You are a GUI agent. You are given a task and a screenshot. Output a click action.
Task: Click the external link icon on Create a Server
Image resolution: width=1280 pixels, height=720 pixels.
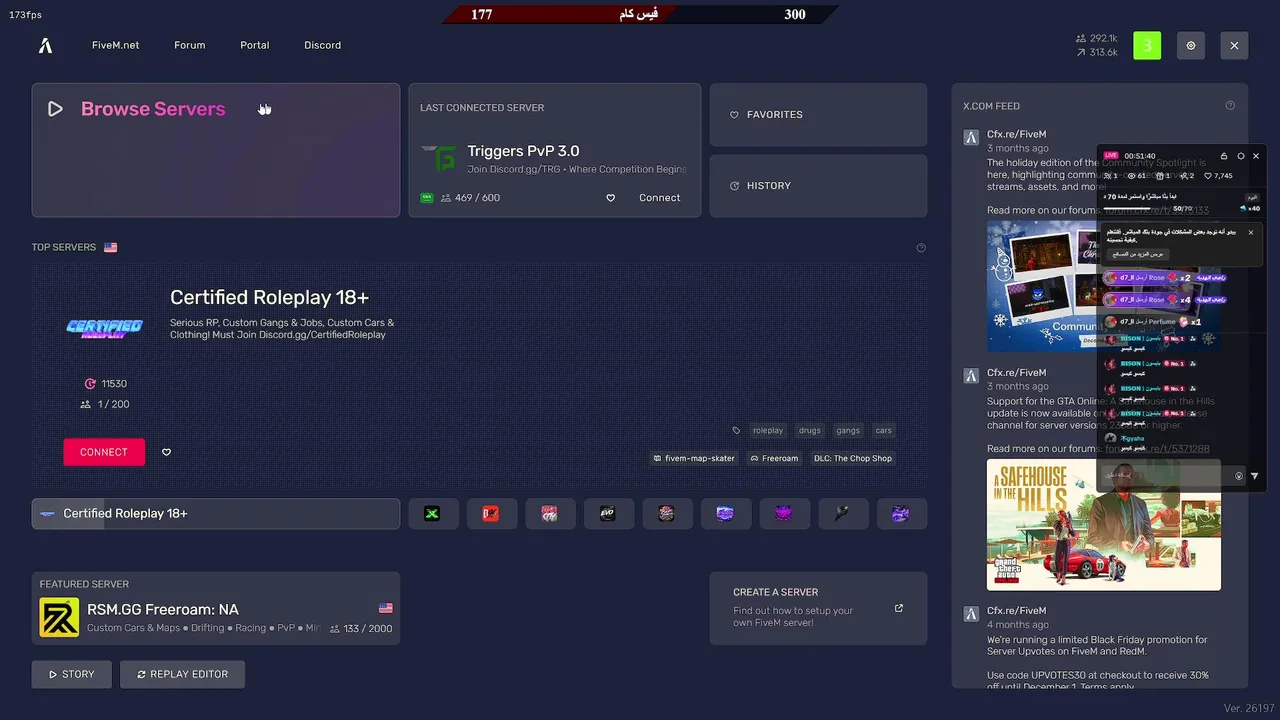pos(899,608)
